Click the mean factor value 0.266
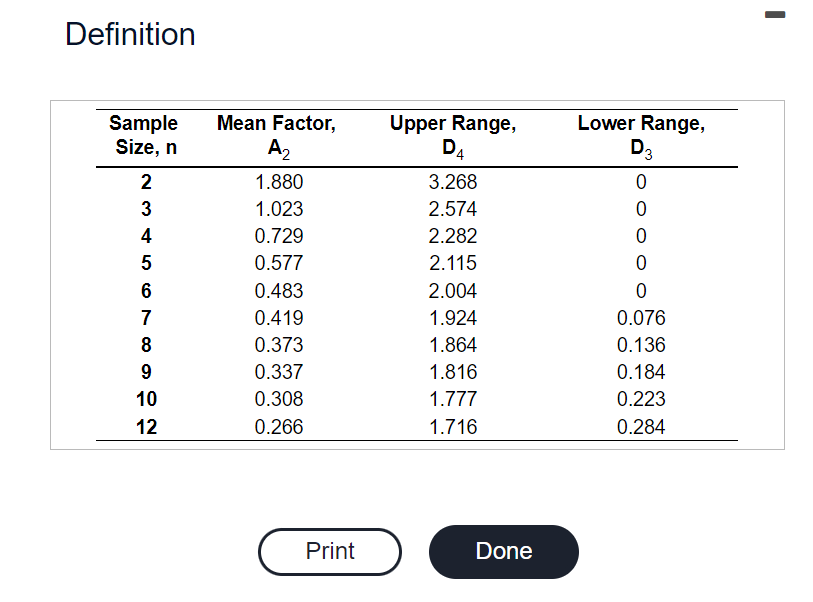The image size is (813, 602). [276, 426]
